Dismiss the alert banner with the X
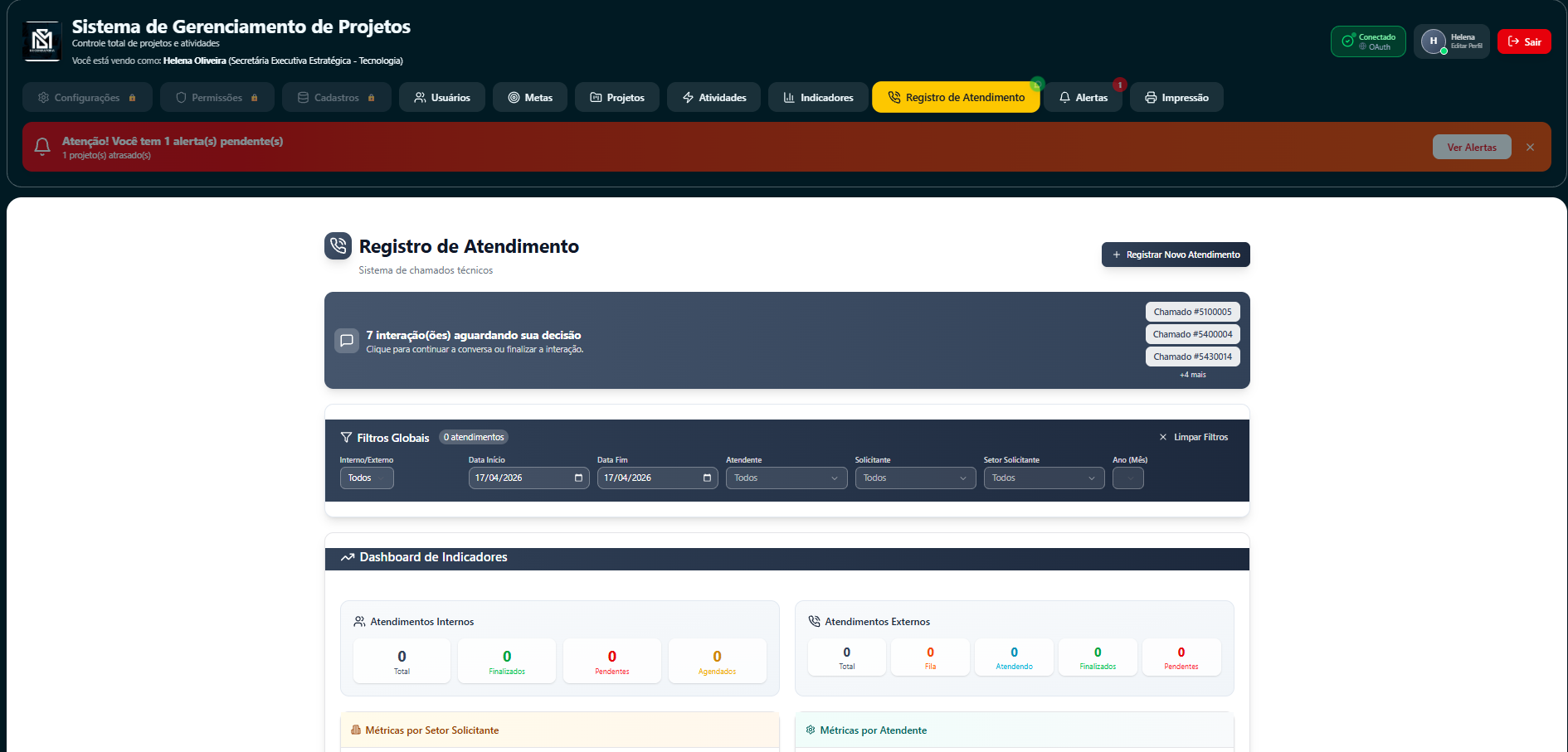Image resolution: width=1568 pixels, height=752 pixels. [1530, 147]
